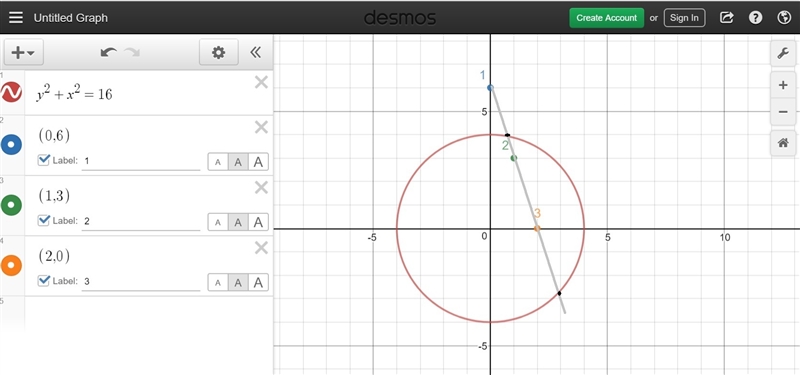Viewport: 800px width, 375px height.
Task: Open the language globe icon
Action: (784, 17)
